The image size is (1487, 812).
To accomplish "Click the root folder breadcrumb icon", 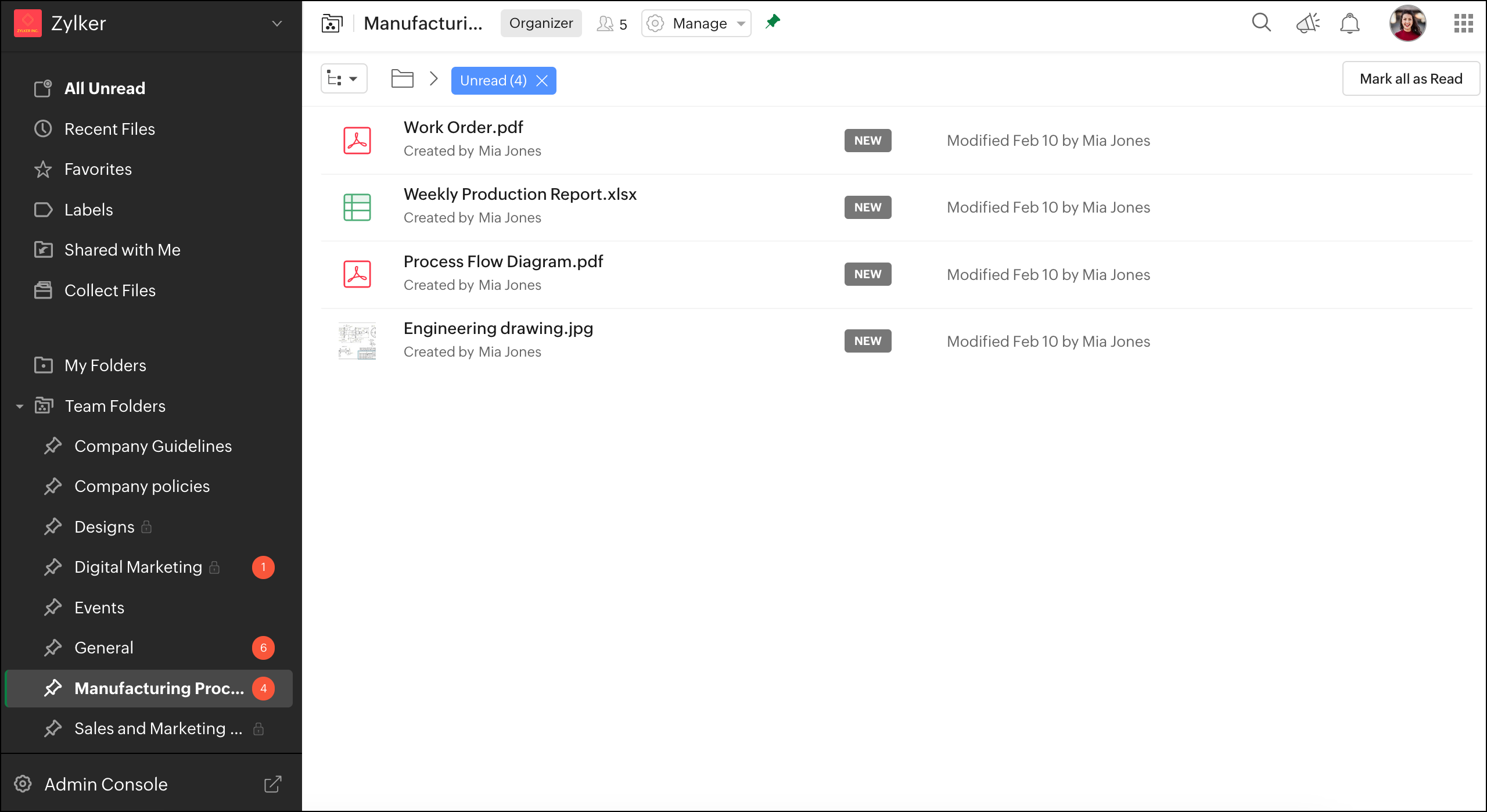I will pyautogui.click(x=402, y=78).
